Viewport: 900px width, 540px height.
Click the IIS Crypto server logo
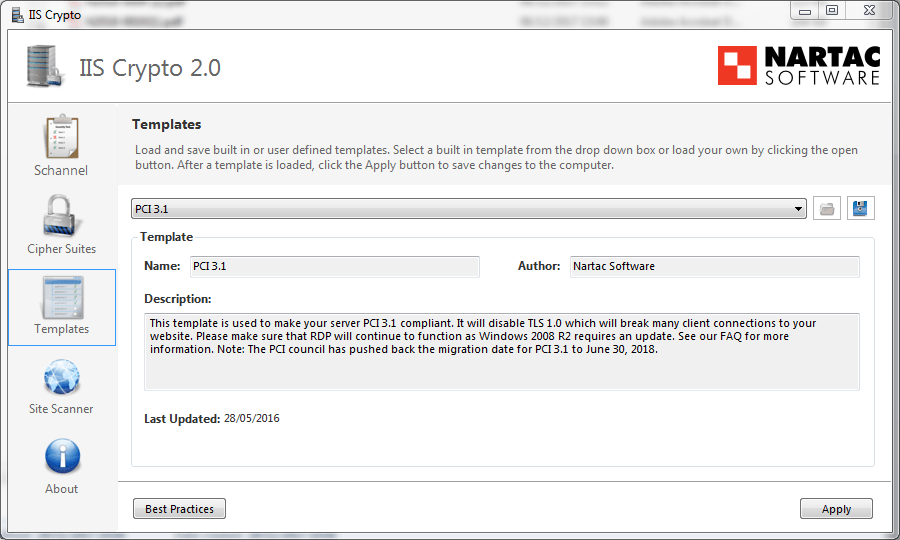coord(43,67)
